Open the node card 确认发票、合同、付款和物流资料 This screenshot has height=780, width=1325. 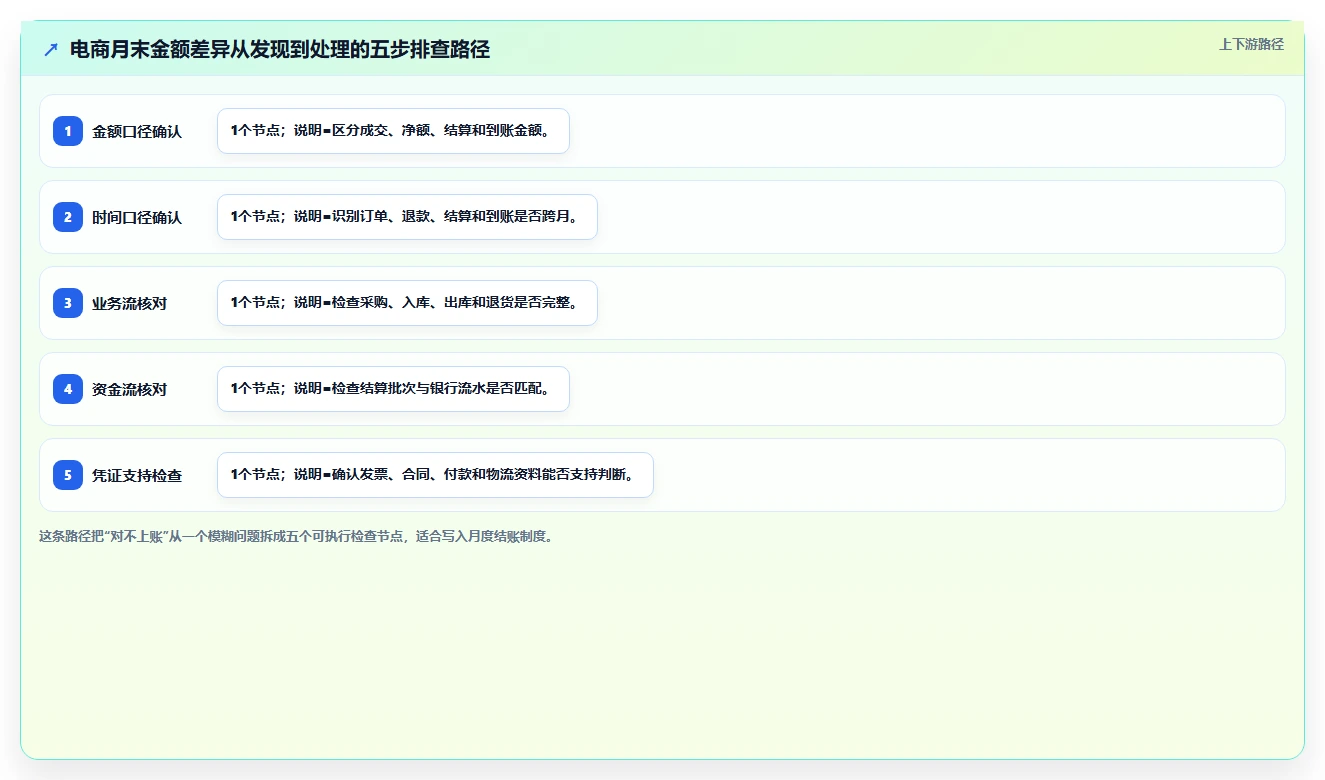pyautogui.click(x=435, y=475)
